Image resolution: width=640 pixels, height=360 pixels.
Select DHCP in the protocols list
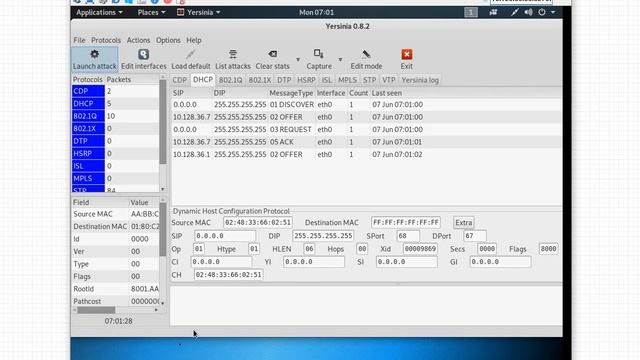[x=88, y=104]
